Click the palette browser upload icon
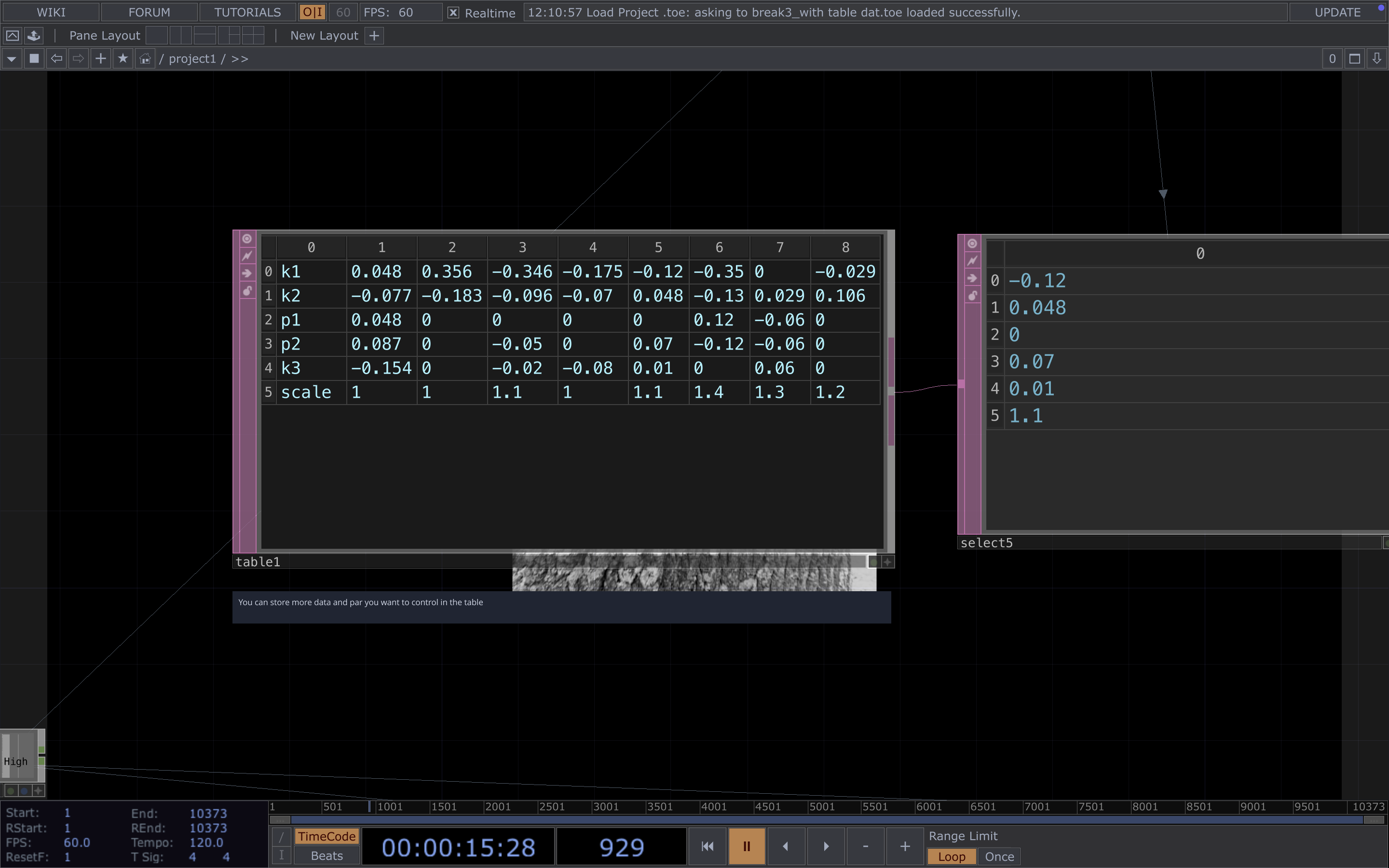The width and height of the screenshot is (1389, 868). coord(34,36)
